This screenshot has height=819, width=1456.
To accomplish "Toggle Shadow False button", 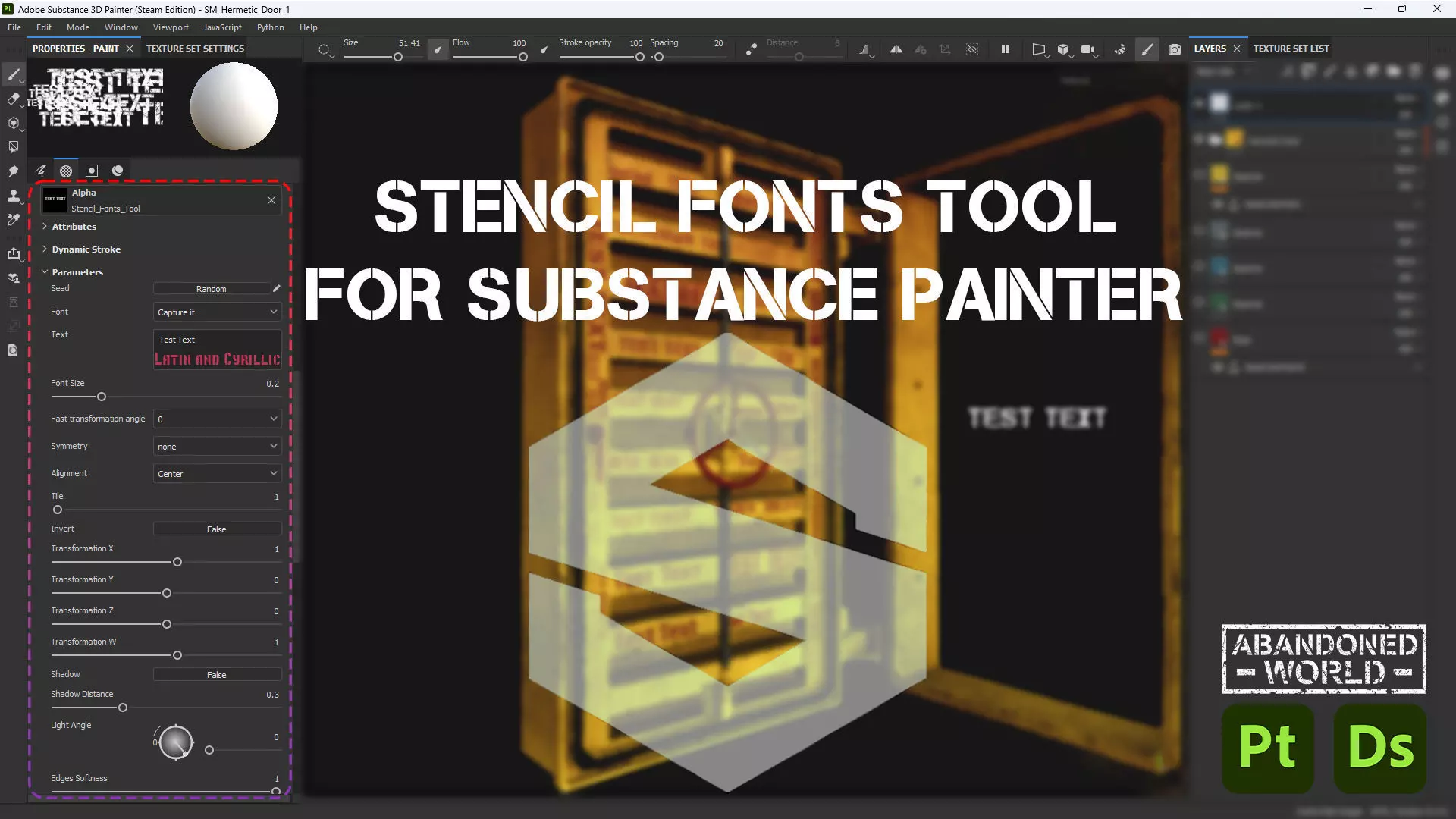I will coord(217,674).
